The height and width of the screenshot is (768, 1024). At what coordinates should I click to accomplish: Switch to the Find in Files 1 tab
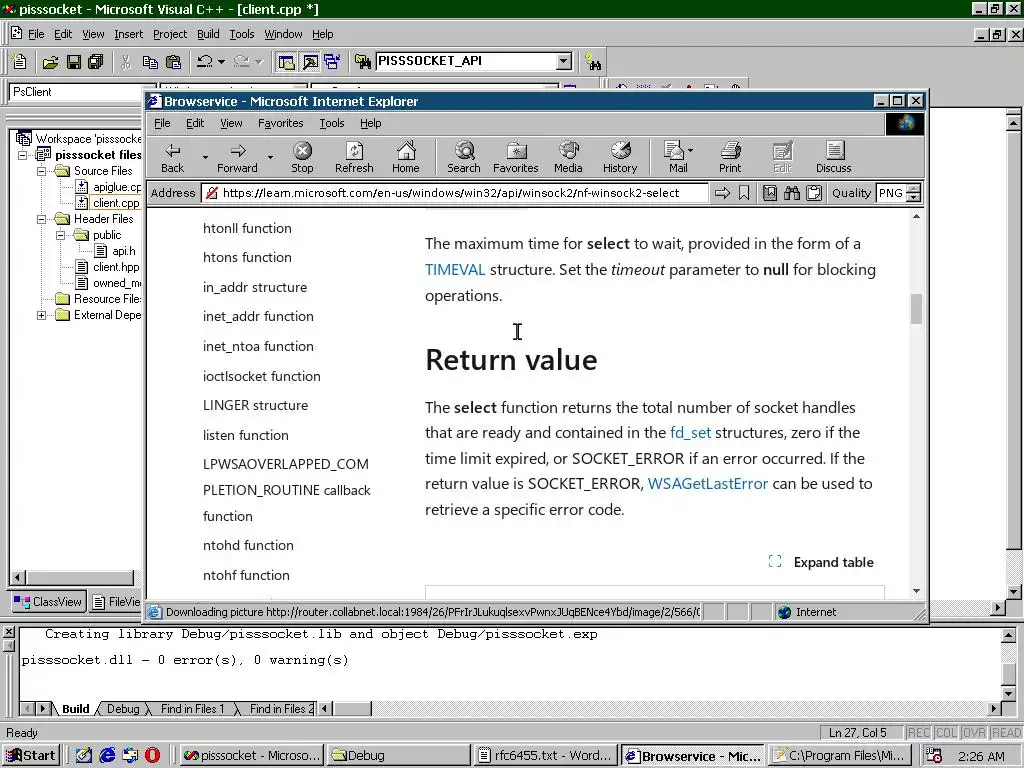pyautogui.click(x=192, y=709)
